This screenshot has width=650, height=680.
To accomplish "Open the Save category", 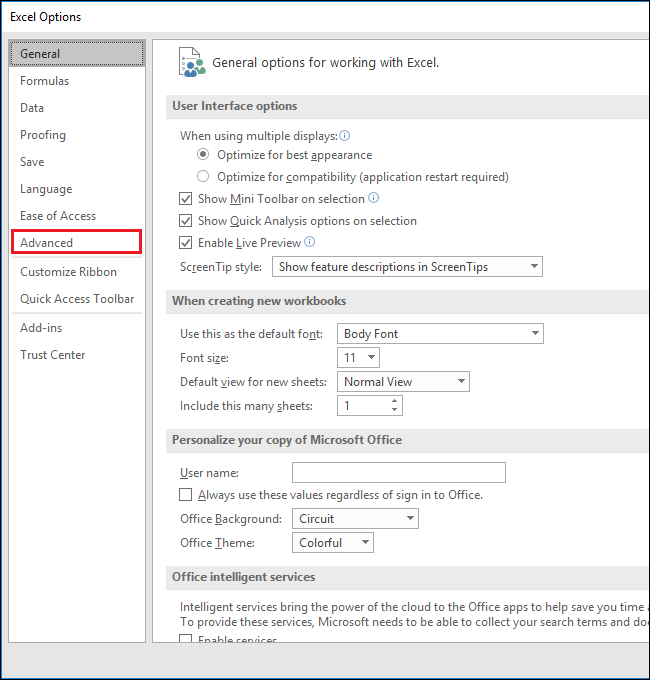I will coord(77,162).
